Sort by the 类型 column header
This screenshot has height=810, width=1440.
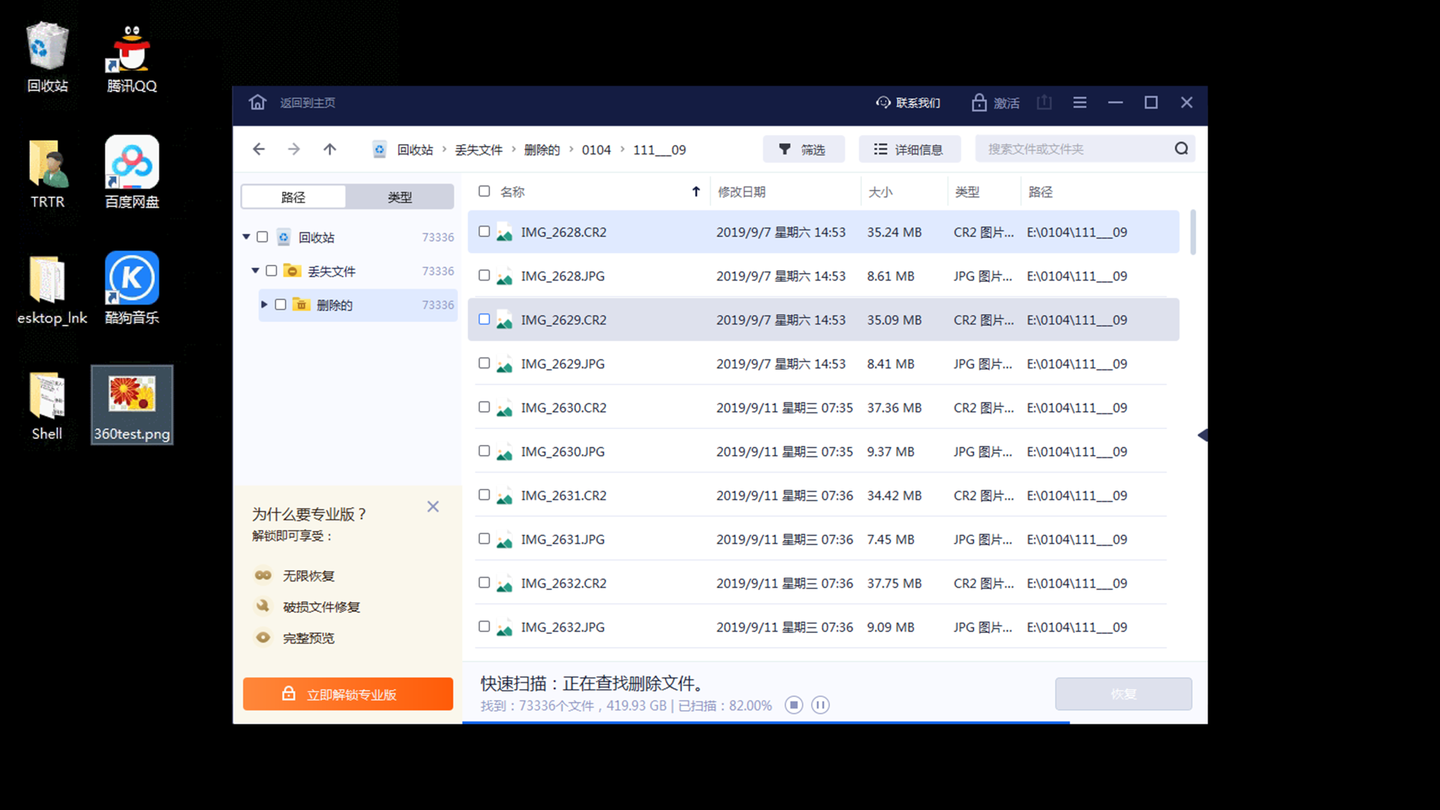967,192
